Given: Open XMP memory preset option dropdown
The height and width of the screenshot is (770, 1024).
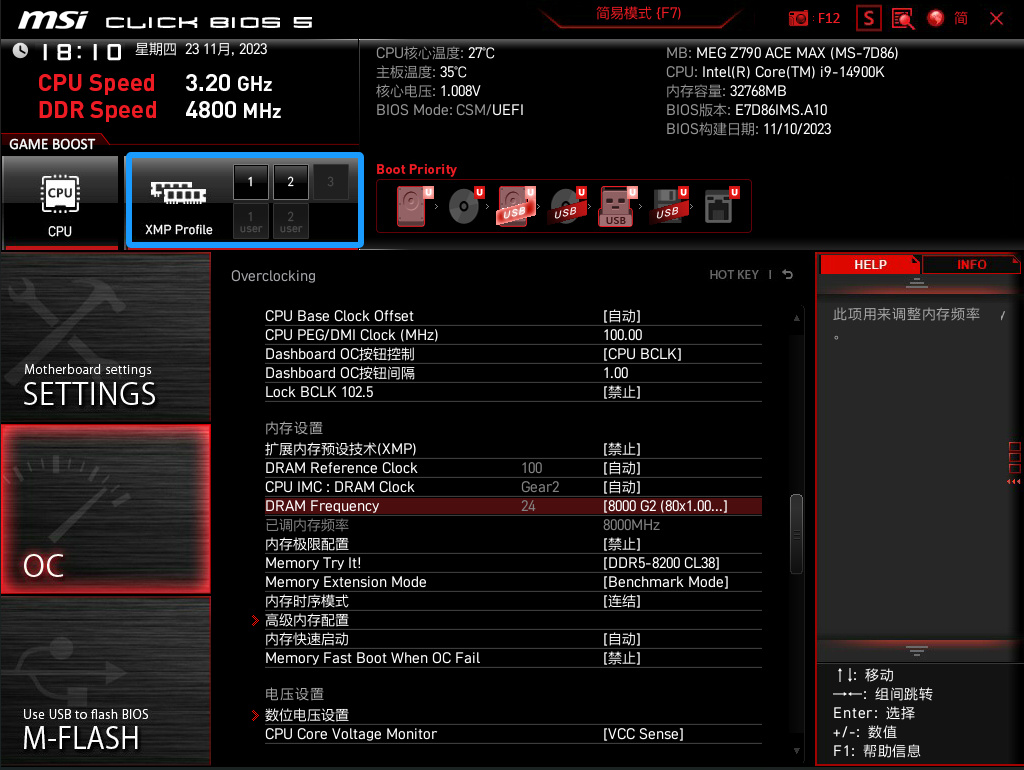Looking at the screenshot, I should tap(622, 449).
